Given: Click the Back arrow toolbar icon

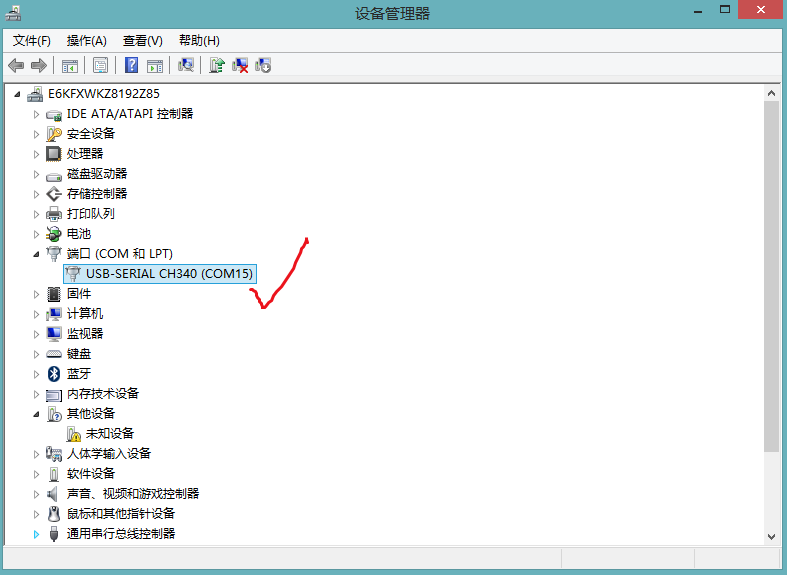Looking at the screenshot, I should [x=16, y=65].
